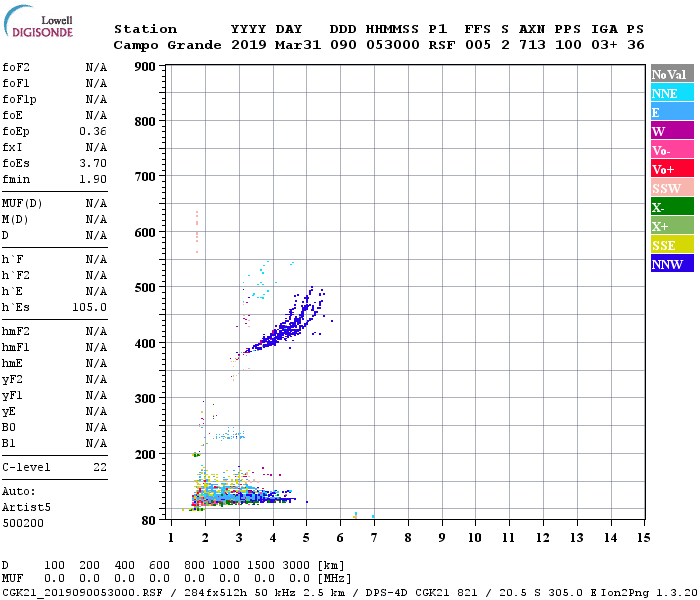Click the station name Campo Grande
This screenshot has height=600, width=700.
167,45
